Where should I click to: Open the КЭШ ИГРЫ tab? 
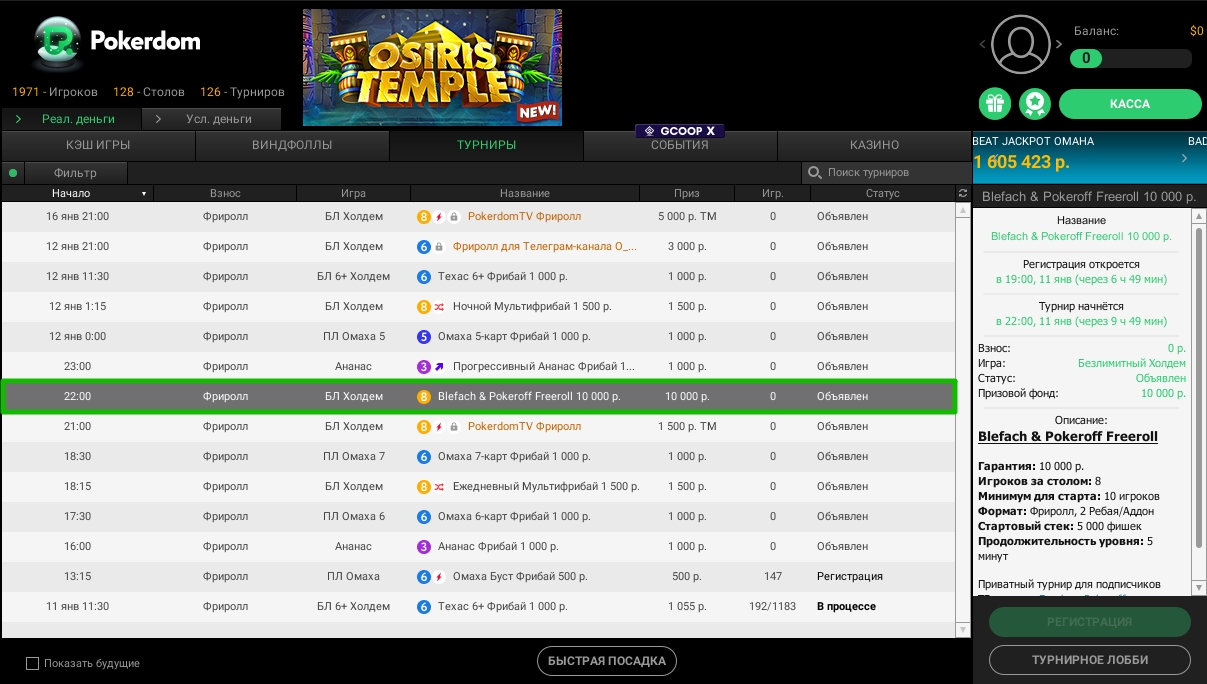click(98, 145)
